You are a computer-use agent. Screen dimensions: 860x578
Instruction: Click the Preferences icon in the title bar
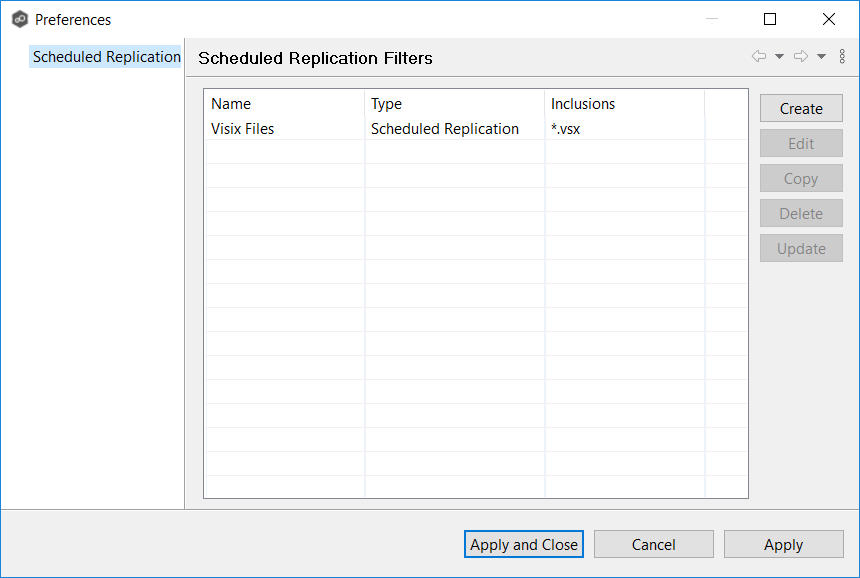(20, 19)
